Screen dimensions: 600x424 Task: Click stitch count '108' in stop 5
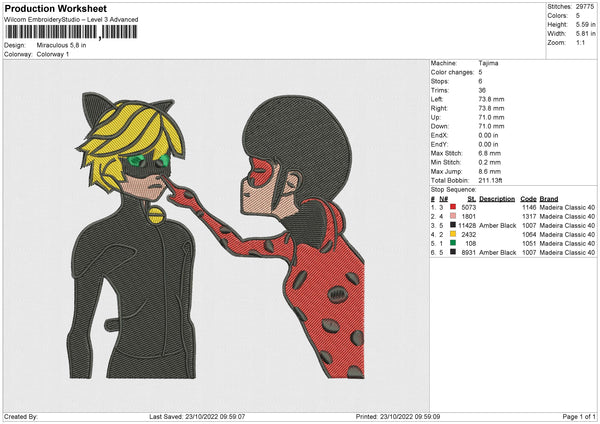coord(471,244)
